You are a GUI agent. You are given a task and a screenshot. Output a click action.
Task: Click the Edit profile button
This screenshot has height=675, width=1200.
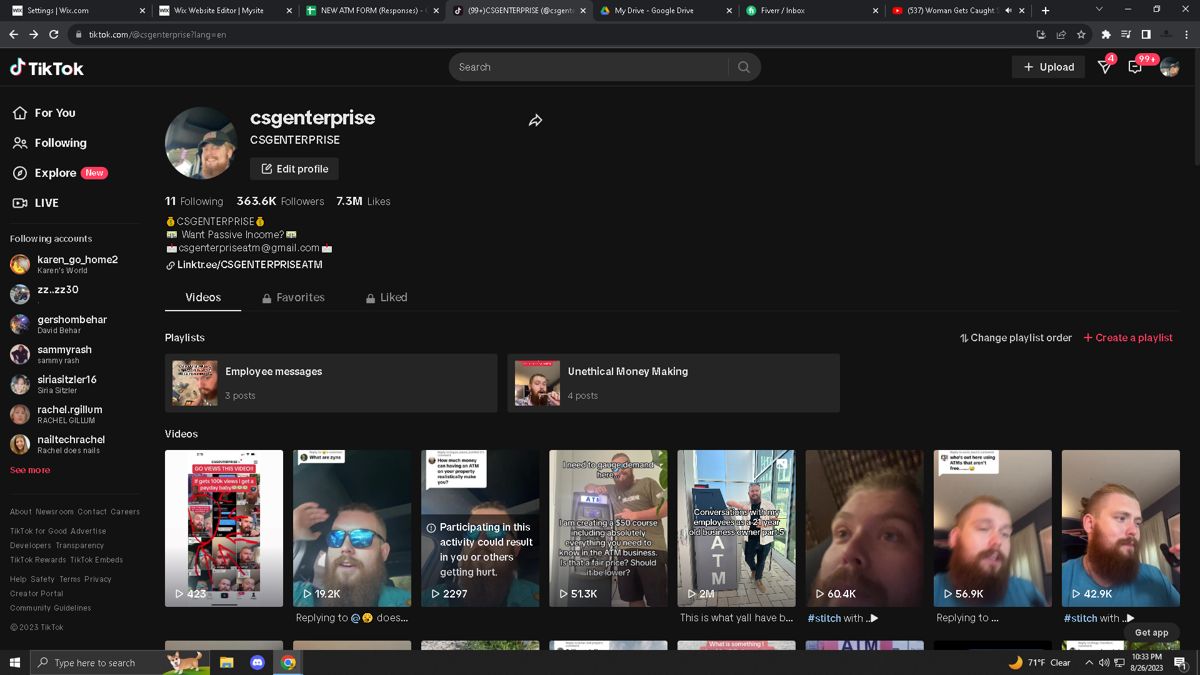(x=294, y=169)
